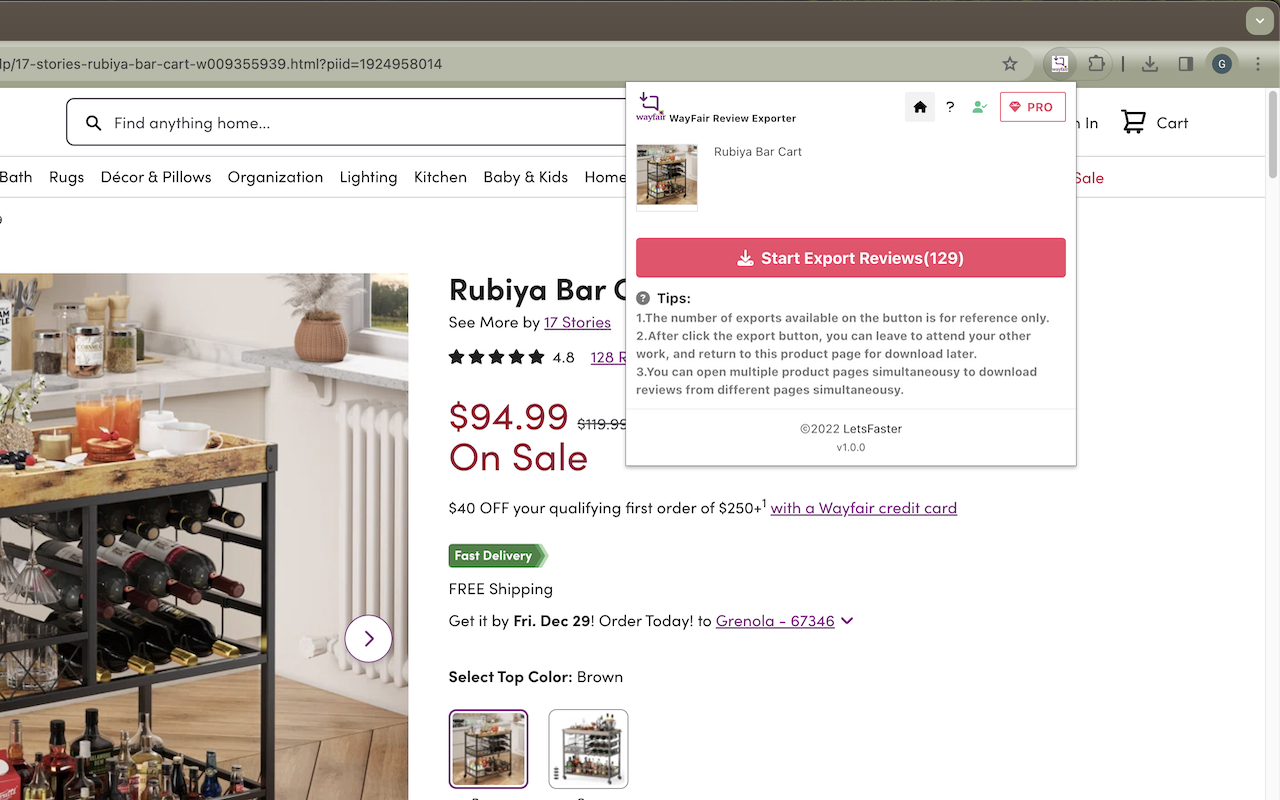The height and width of the screenshot is (800, 1280).
Task: Go to next product image arrow
Action: (x=368, y=638)
